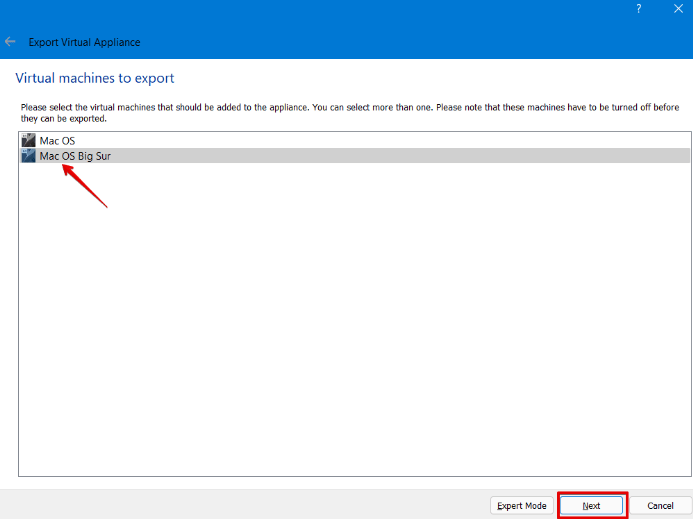
Task: Select the 'Mac OS' list entry
Action: [x=355, y=141]
